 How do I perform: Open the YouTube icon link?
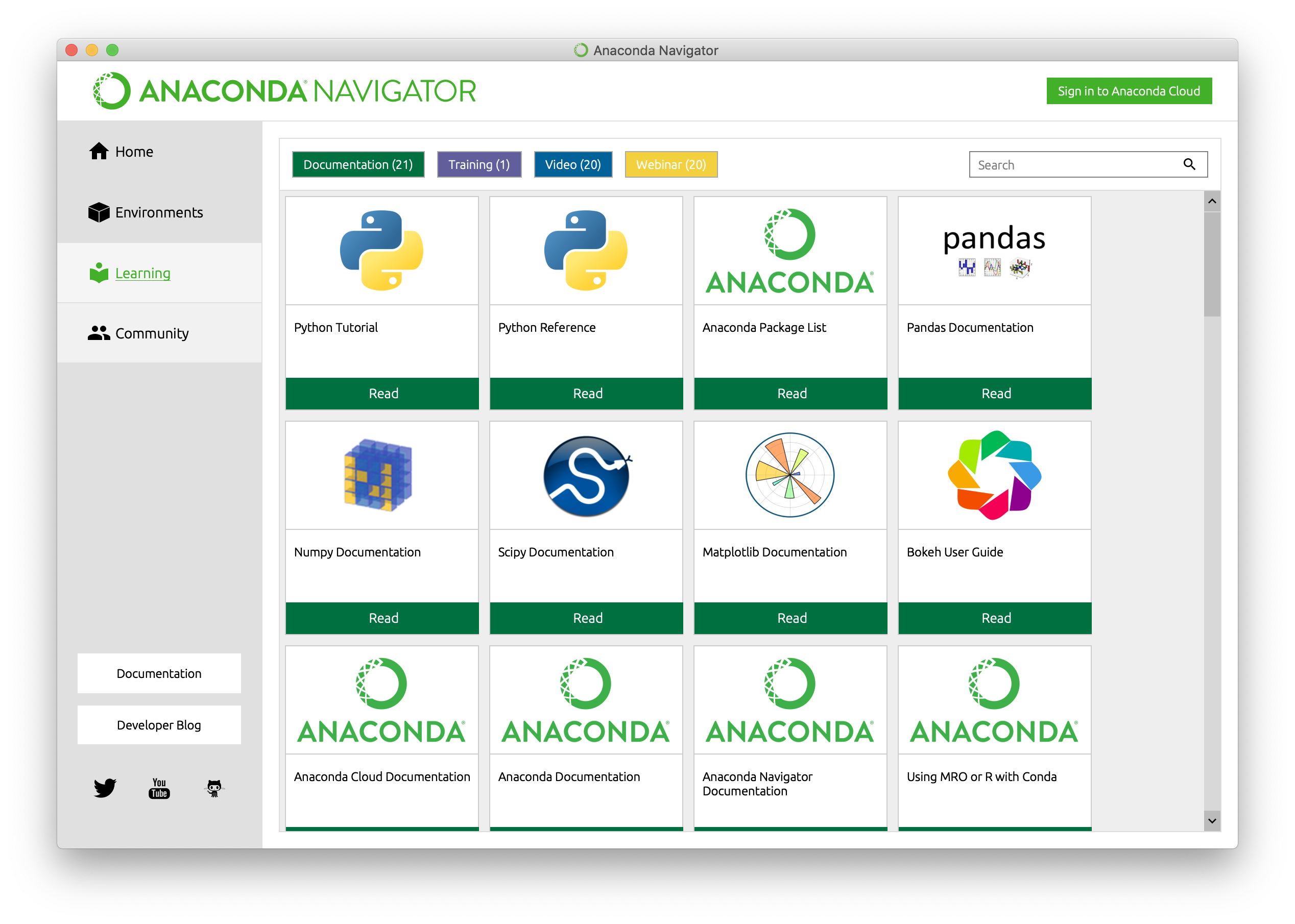point(159,788)
